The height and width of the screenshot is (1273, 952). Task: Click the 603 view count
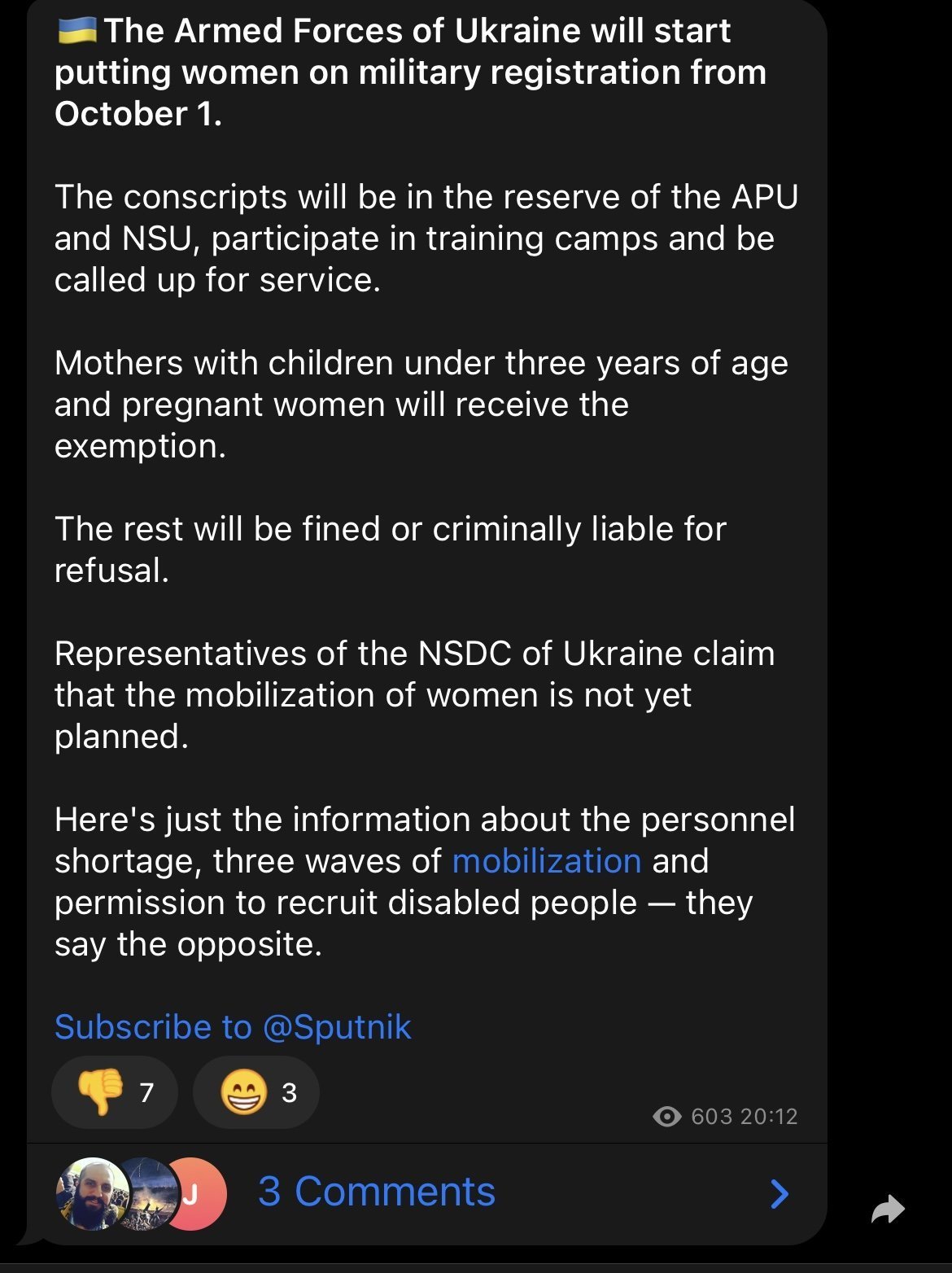click(712, 1116)
